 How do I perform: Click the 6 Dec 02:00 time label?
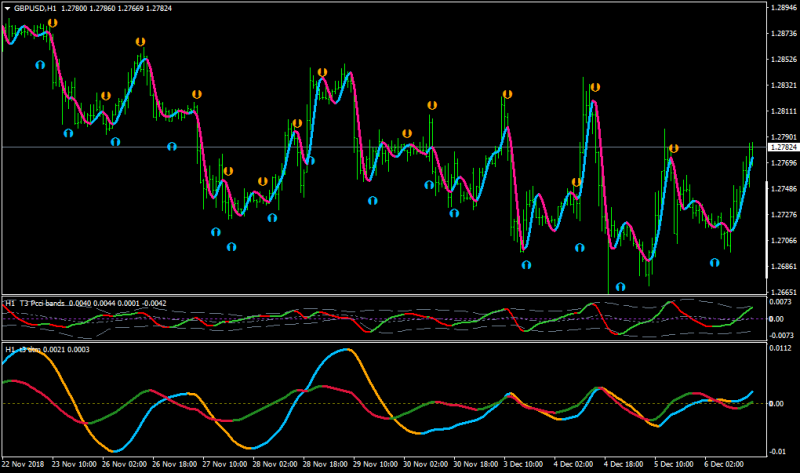coord(724,464)
